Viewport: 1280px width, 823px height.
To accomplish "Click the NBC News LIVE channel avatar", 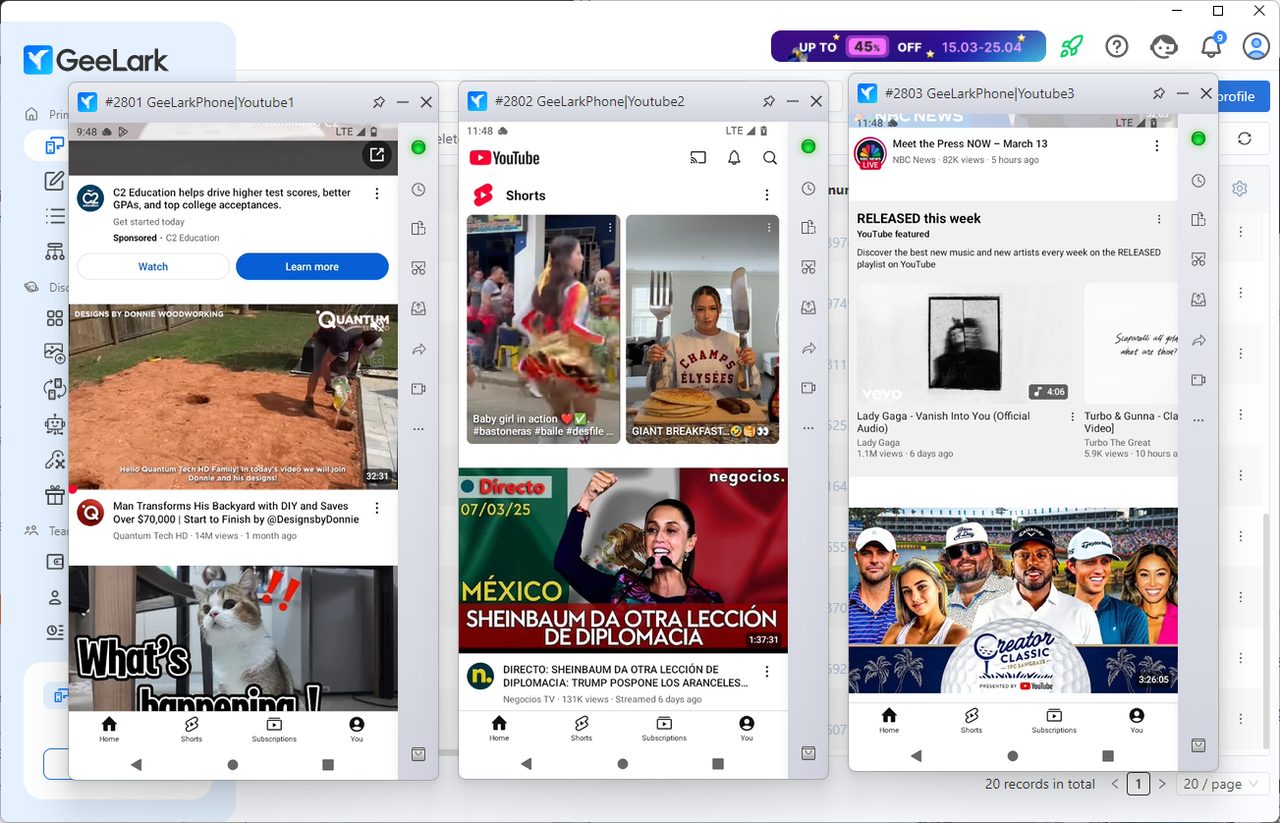I will coord(870,153).
